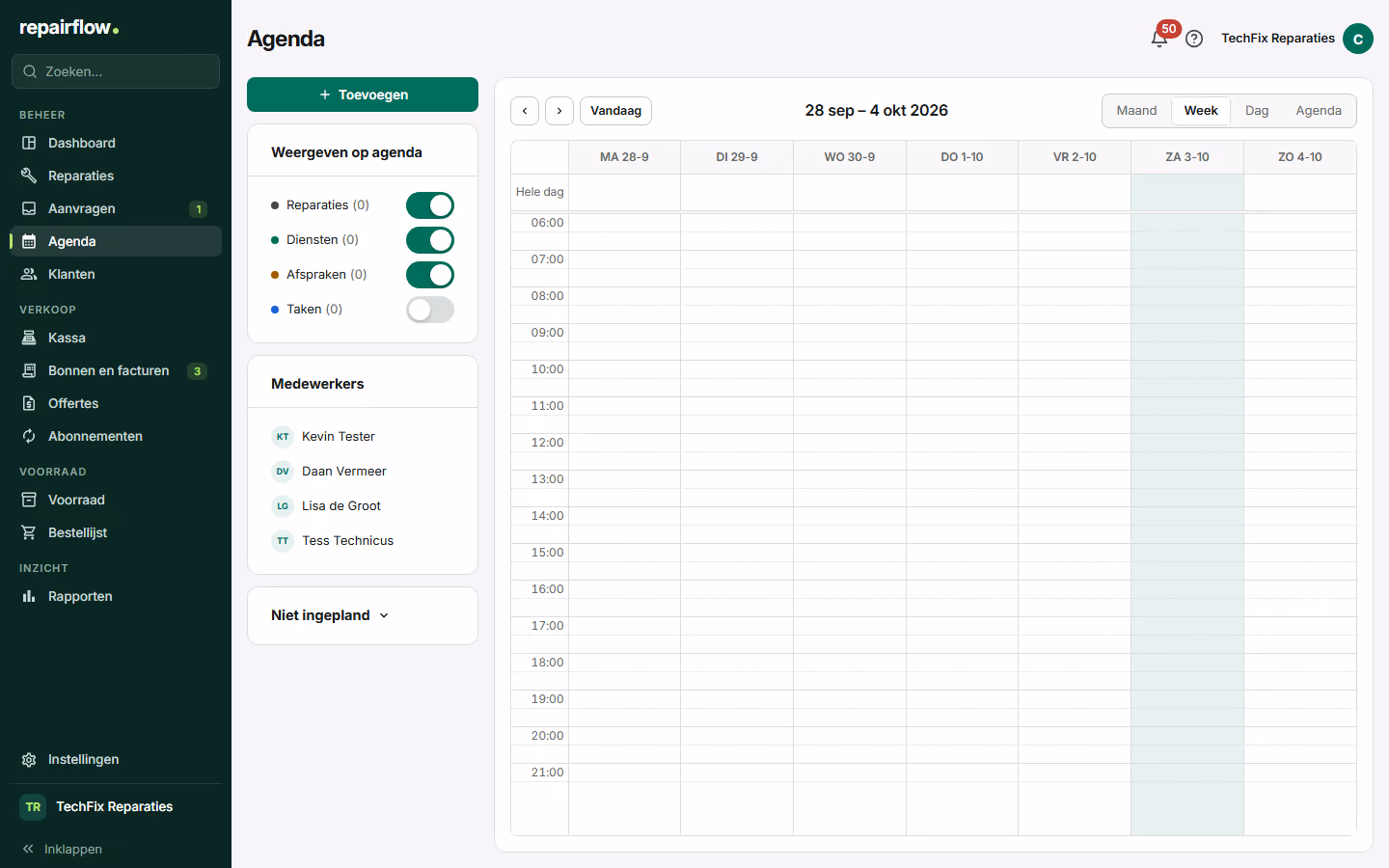Open the Dashboard sidebar icon
This screenshot has height=868, width=1389.
(x=29, y=143)
